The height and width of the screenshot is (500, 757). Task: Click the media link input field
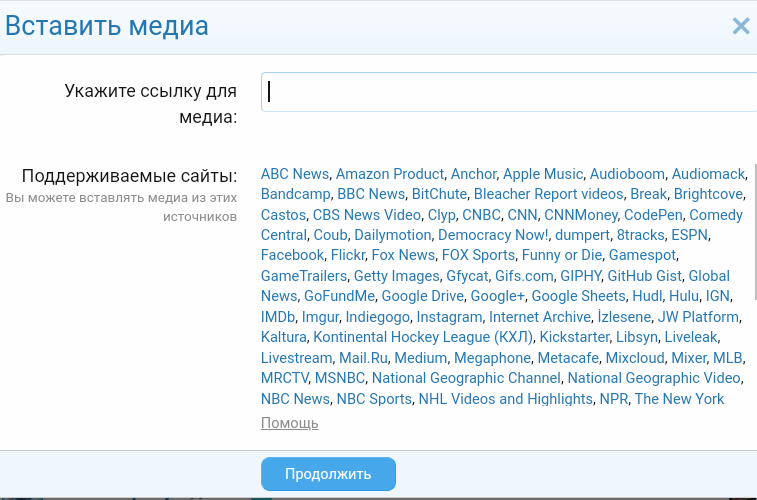click(510, 92)
